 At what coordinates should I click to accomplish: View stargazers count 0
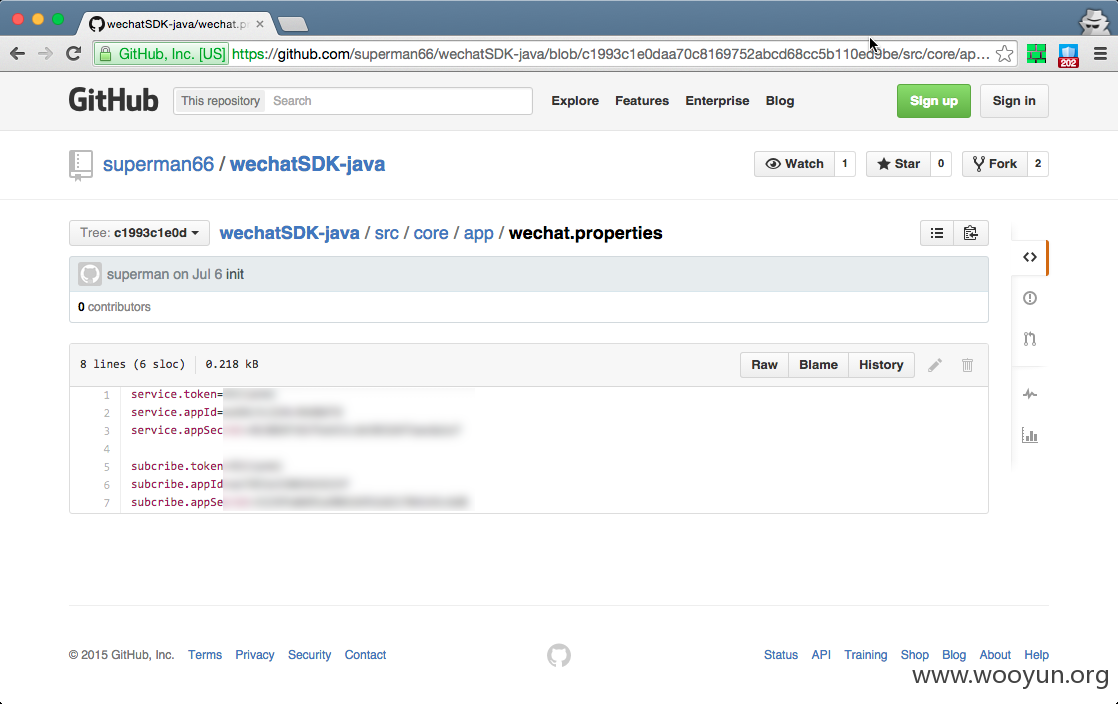[941, 164]
